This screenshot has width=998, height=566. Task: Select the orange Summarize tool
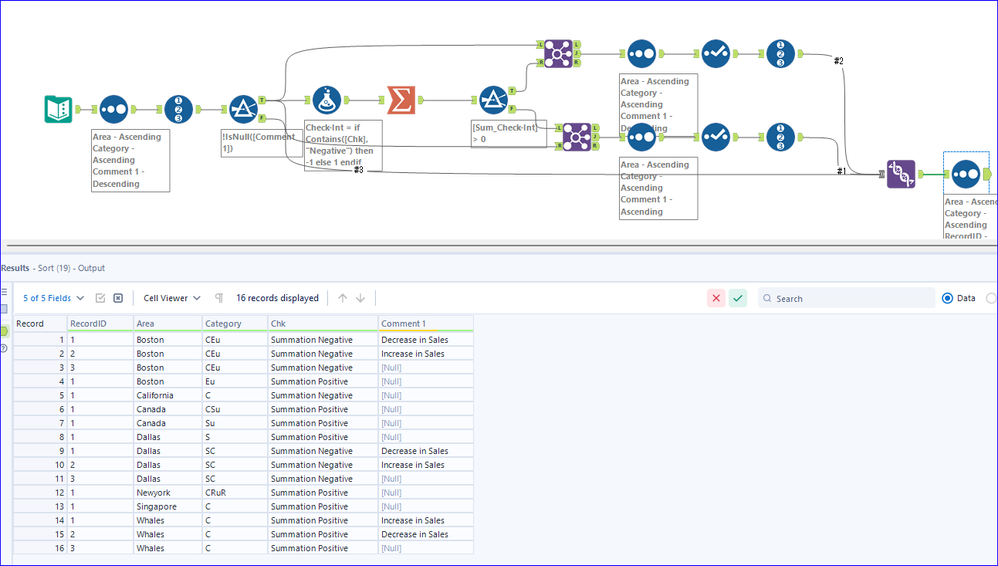401,101
